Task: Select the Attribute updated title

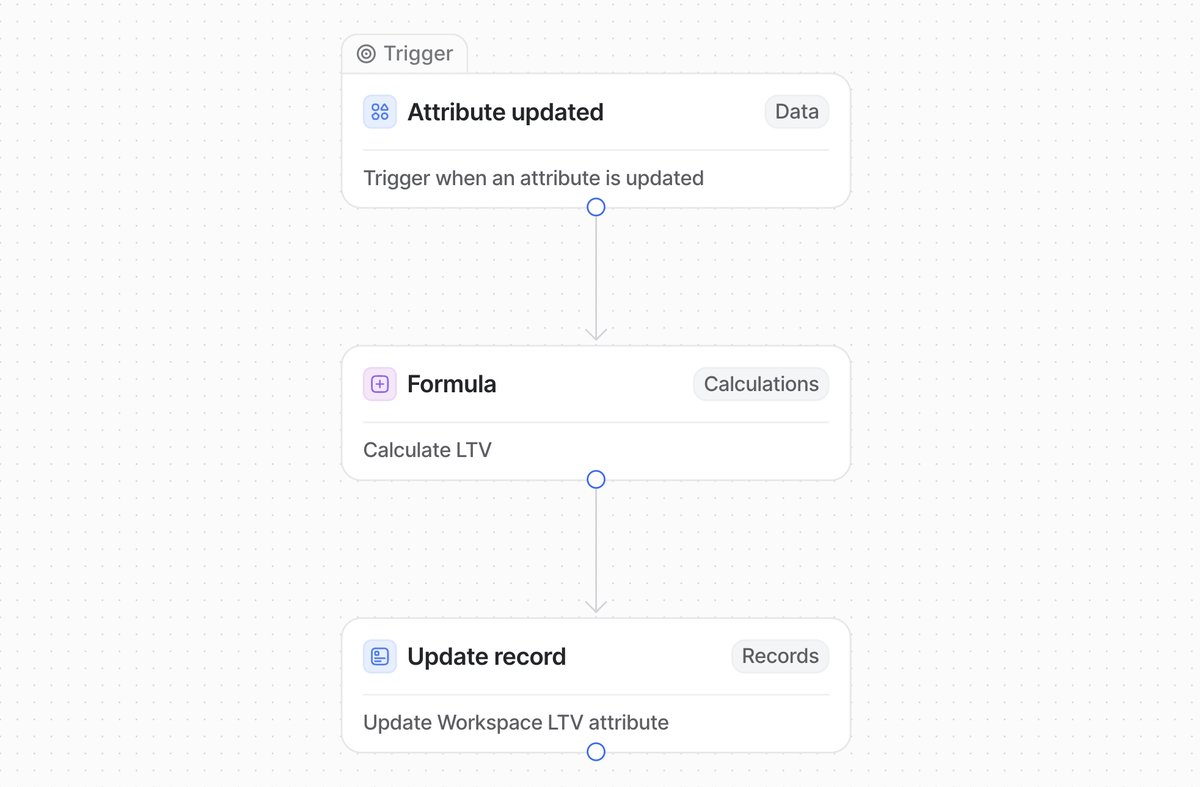Action: click(x=505, y=112)
